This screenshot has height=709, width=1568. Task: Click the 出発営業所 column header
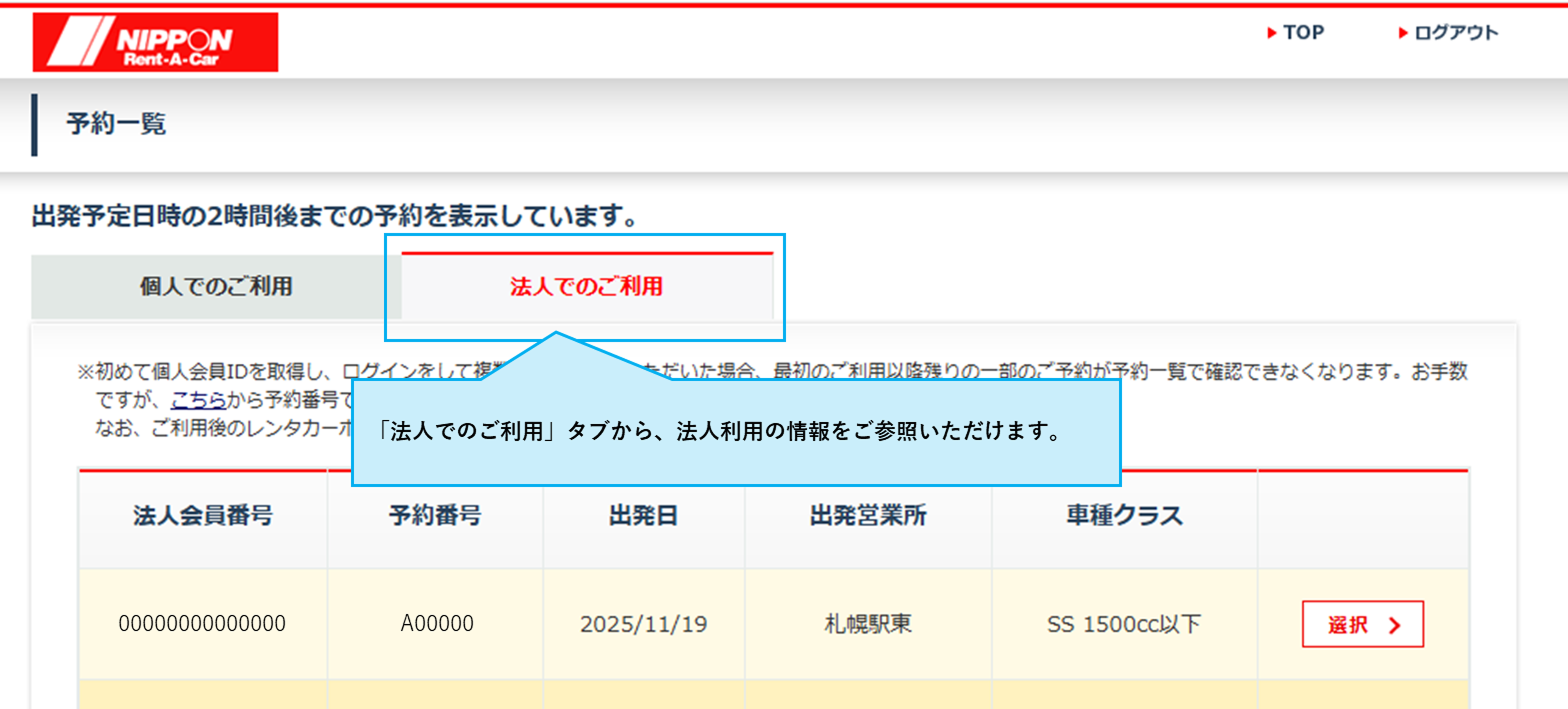(867, 517)
